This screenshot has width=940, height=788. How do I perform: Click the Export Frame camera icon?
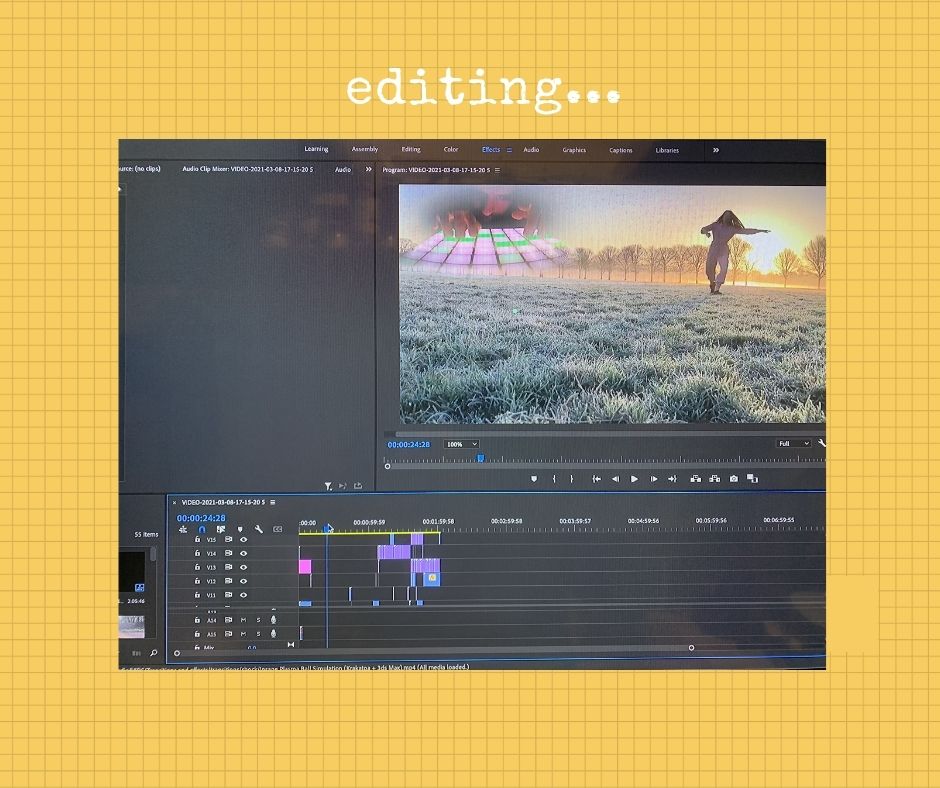pos(733,479)
